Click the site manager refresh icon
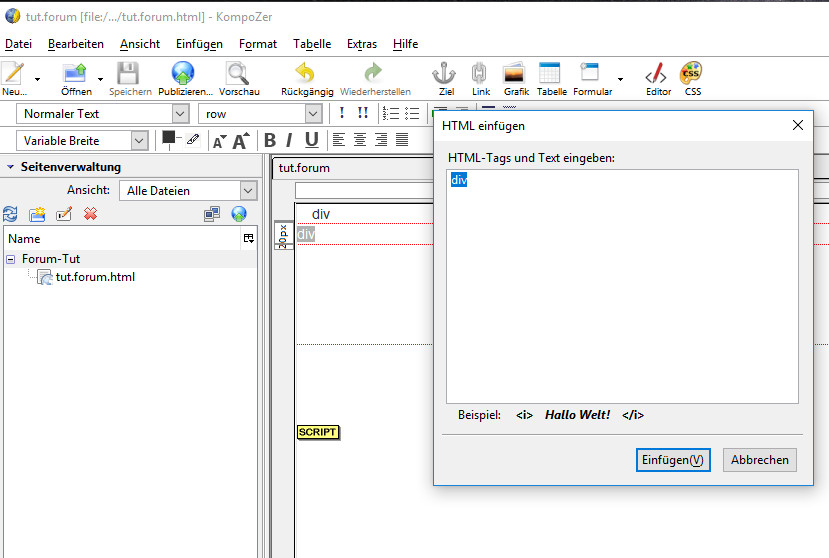This screenshot has width=829, height=558. click(x=10, y=214)
